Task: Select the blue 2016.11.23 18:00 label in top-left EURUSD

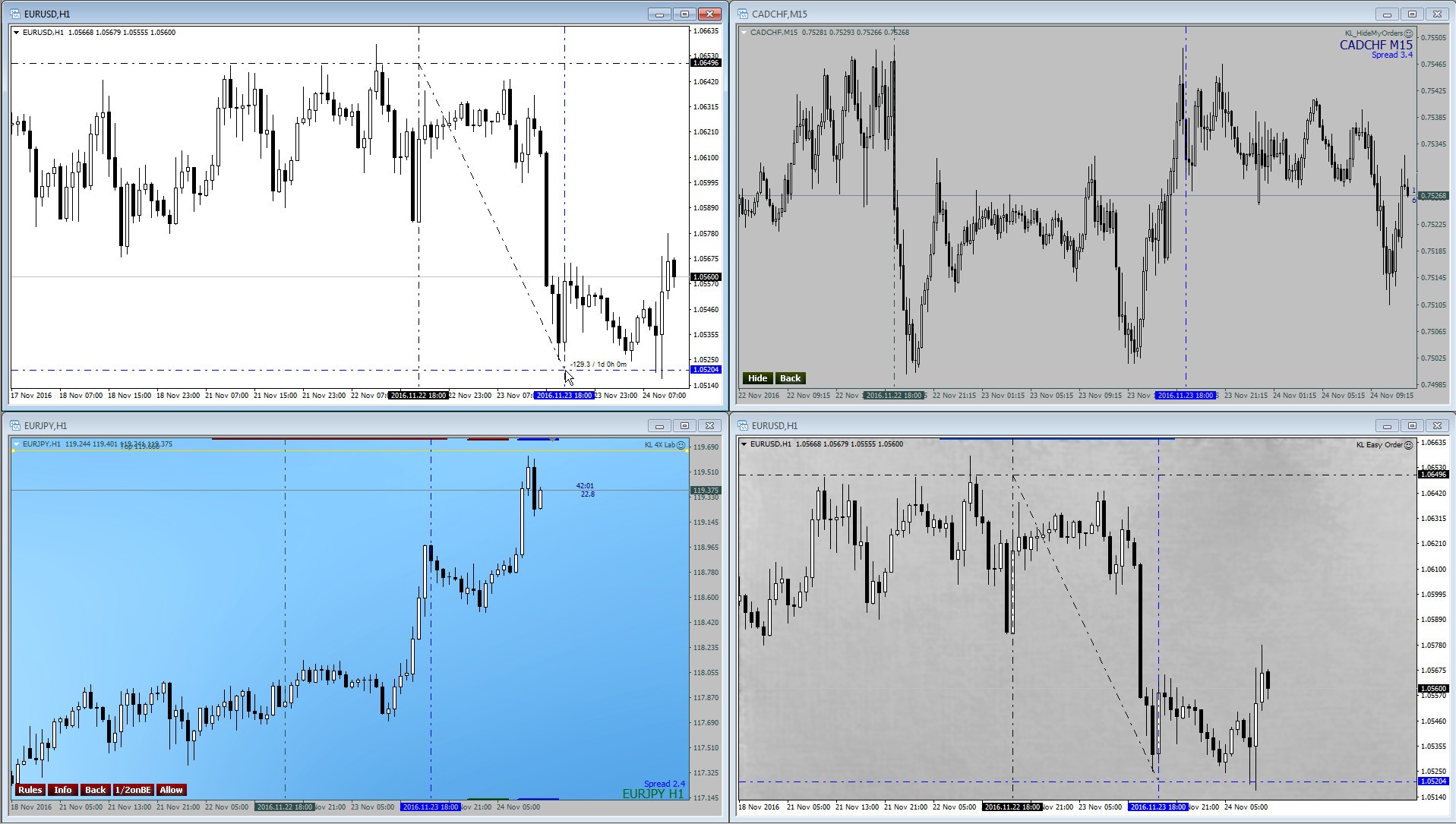Action: 564,396
